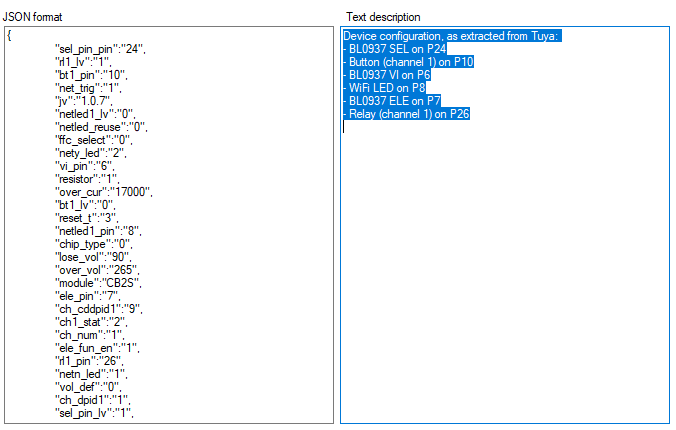Click the "lose_vol":"90" line
The height and width of the screenshot is (430, 676).
point(93,257)
